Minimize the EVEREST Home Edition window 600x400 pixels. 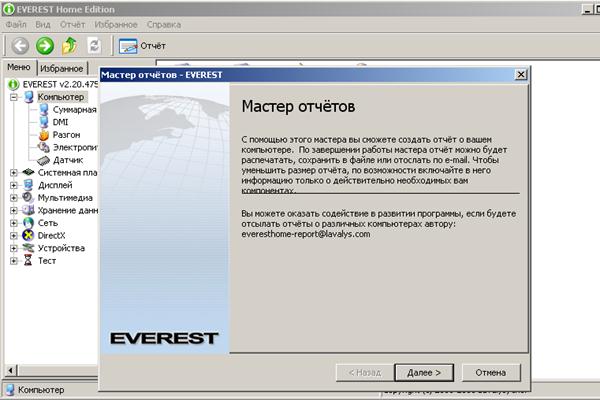[587, 9]
